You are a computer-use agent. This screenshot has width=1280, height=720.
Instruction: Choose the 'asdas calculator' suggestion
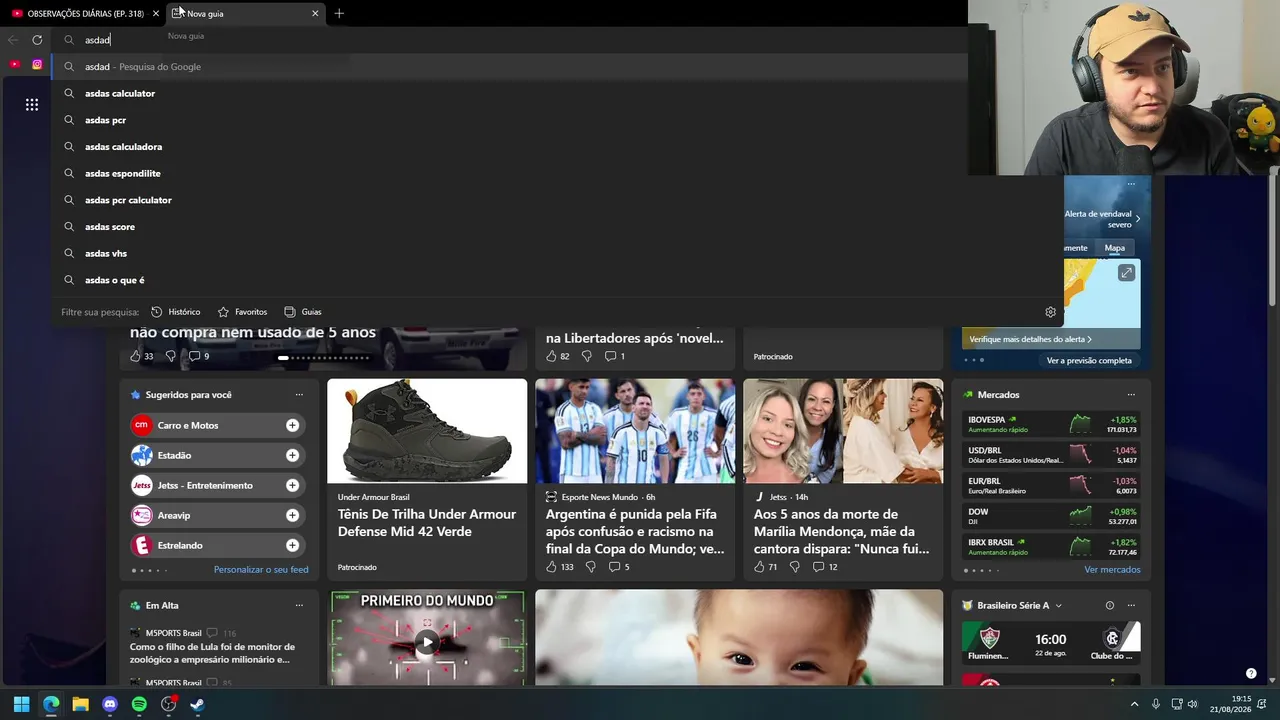click(557, 93)
